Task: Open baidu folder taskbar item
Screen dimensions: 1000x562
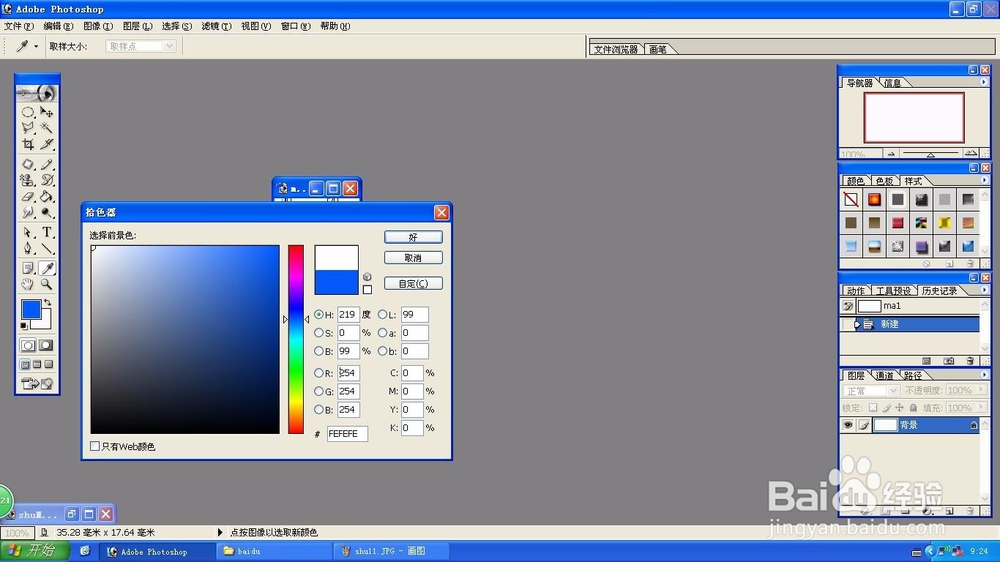Action: pyautogui.click(x=274, y=551)
